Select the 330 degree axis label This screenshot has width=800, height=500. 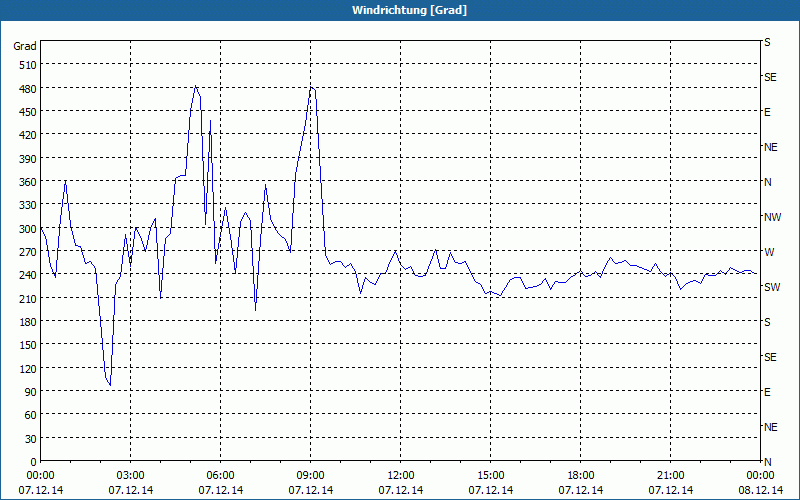click(28, 205)
